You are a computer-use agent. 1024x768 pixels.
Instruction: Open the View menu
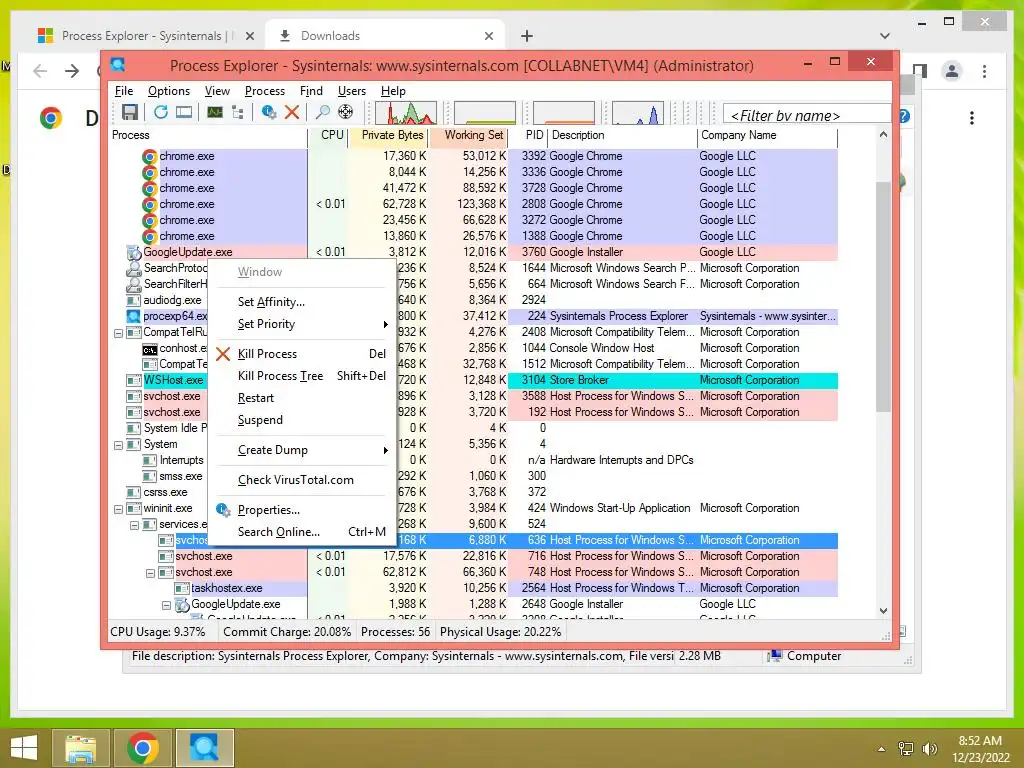click(x=217, y=91)
